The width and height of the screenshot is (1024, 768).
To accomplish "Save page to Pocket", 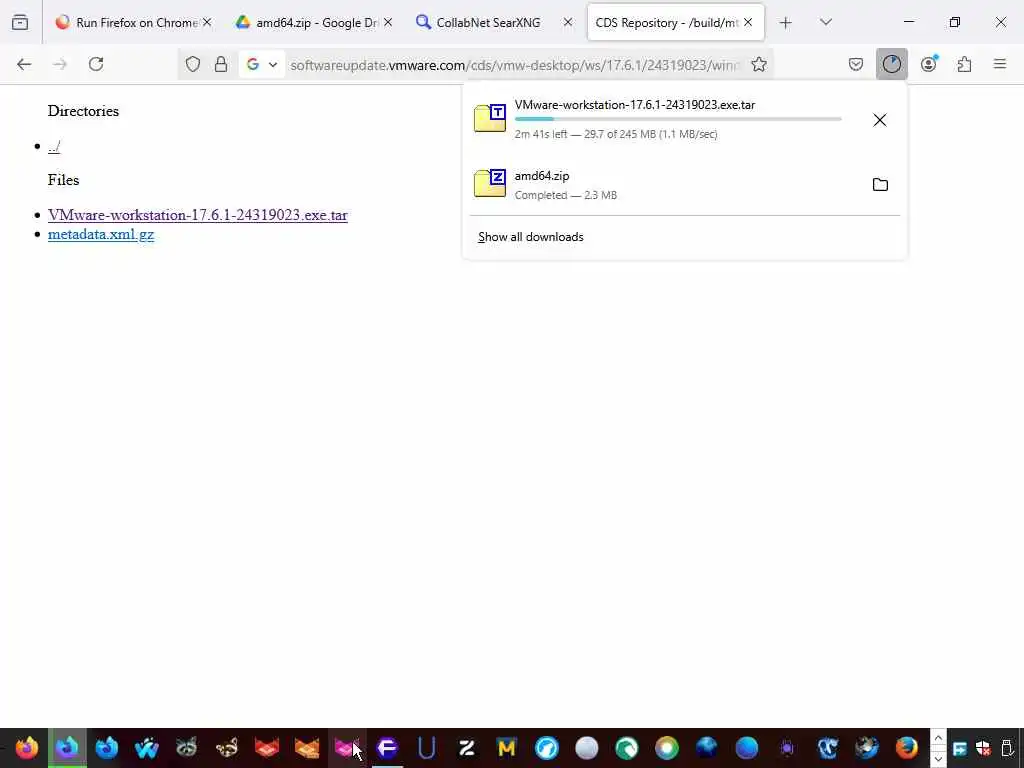I will 856,64.
